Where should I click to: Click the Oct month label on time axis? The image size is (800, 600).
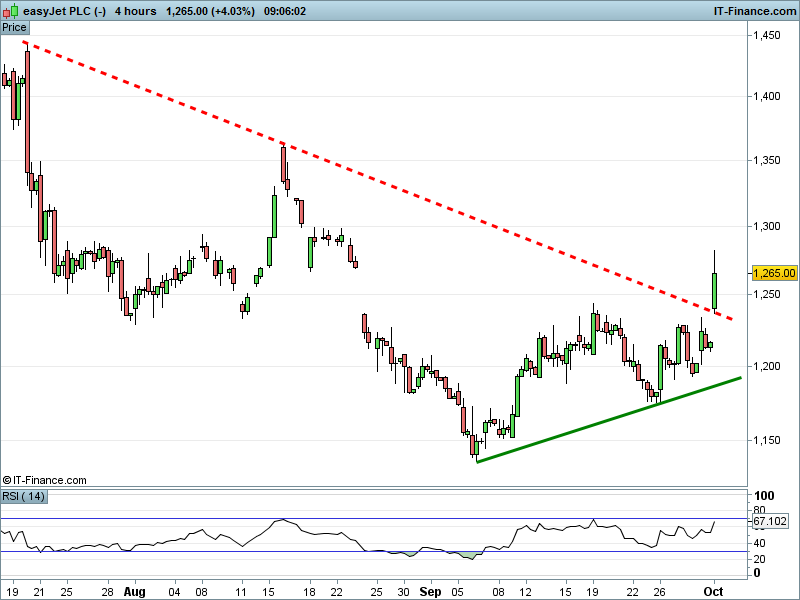(713, 592)
